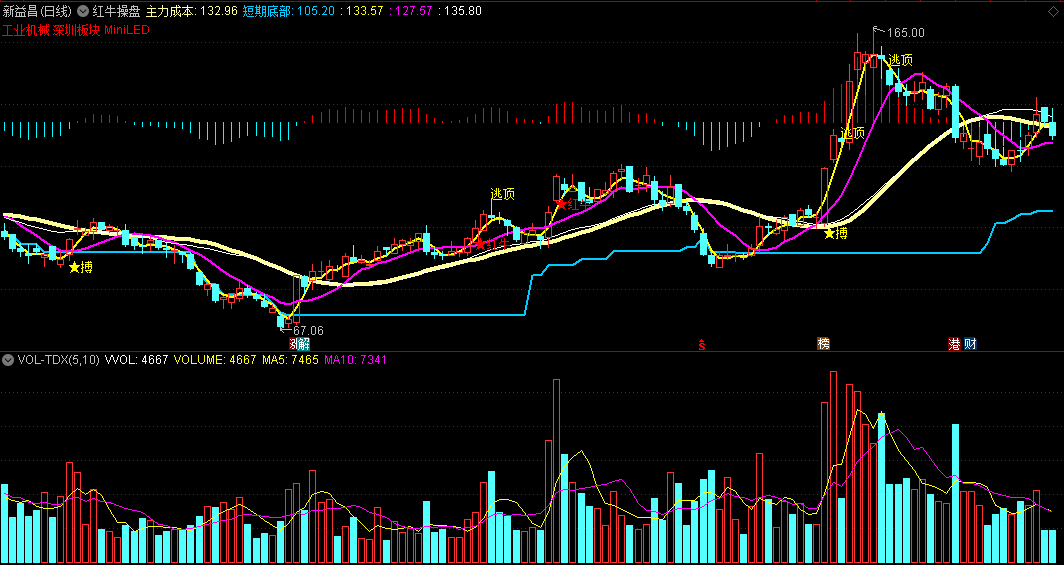Open the VOL-TDX indicator dropdown arrow
The height and width of the screenshot is (565, 1064).
(9, 359)
